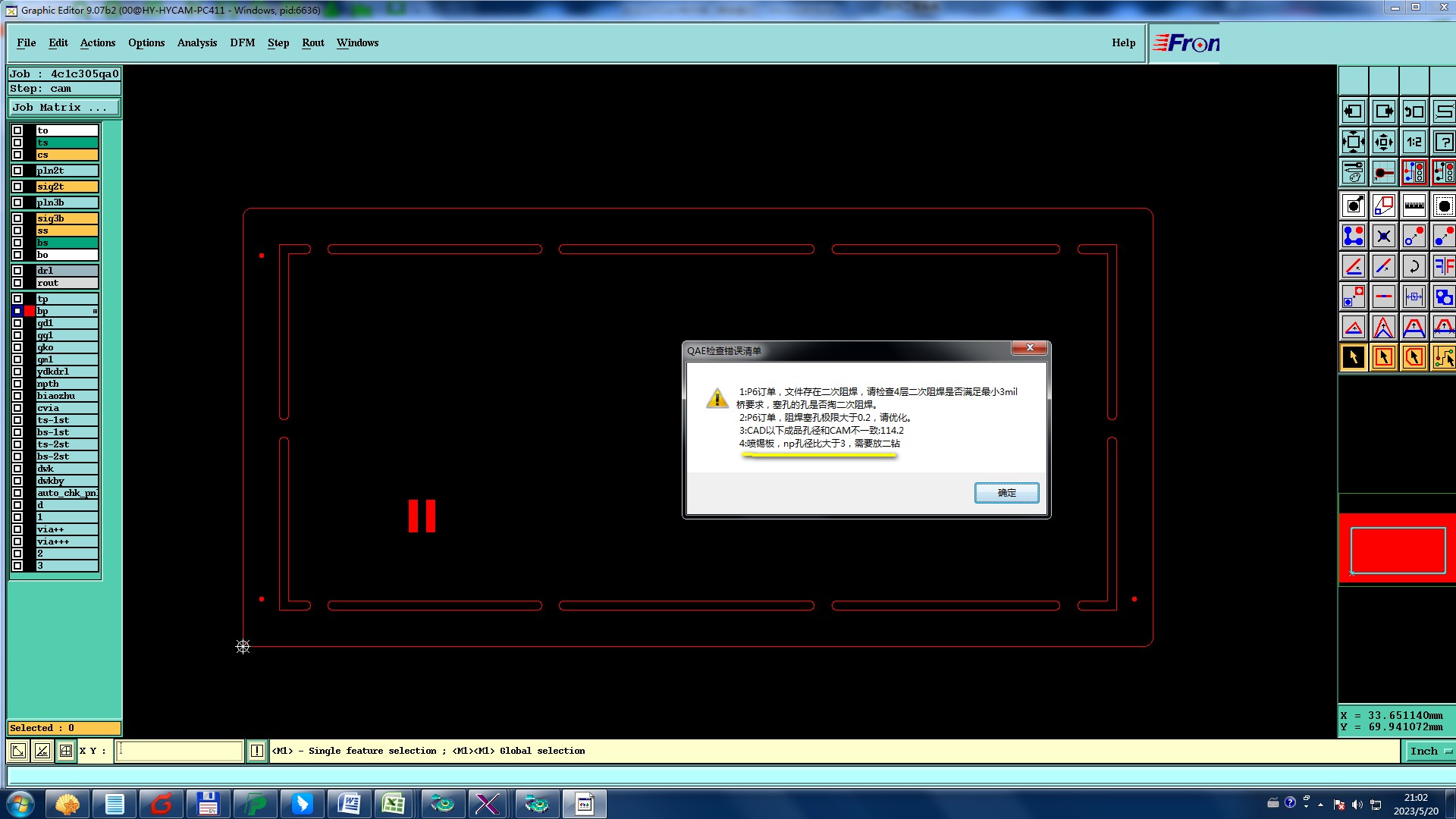Click the X Y coordinate input field
1456x819 pixels.
(179, 751)
